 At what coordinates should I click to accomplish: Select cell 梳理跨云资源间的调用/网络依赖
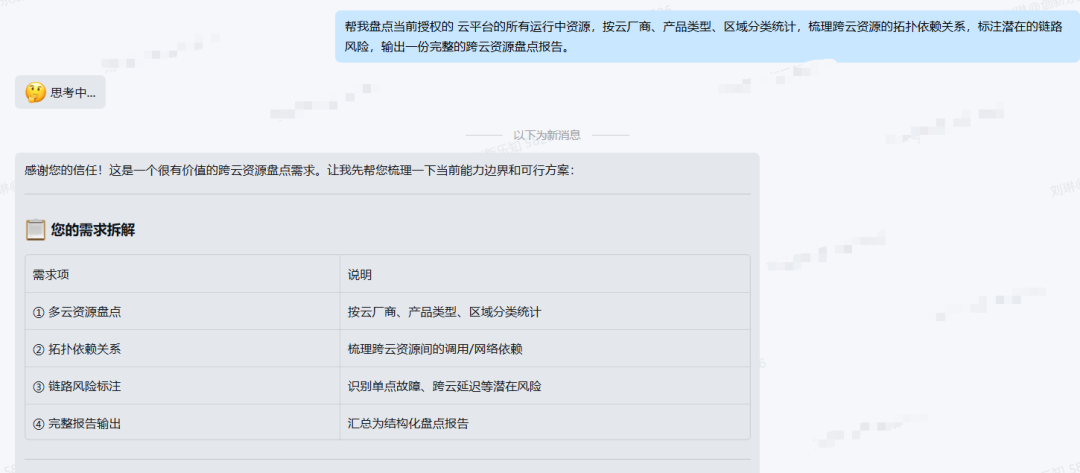[x=545, y=348]
